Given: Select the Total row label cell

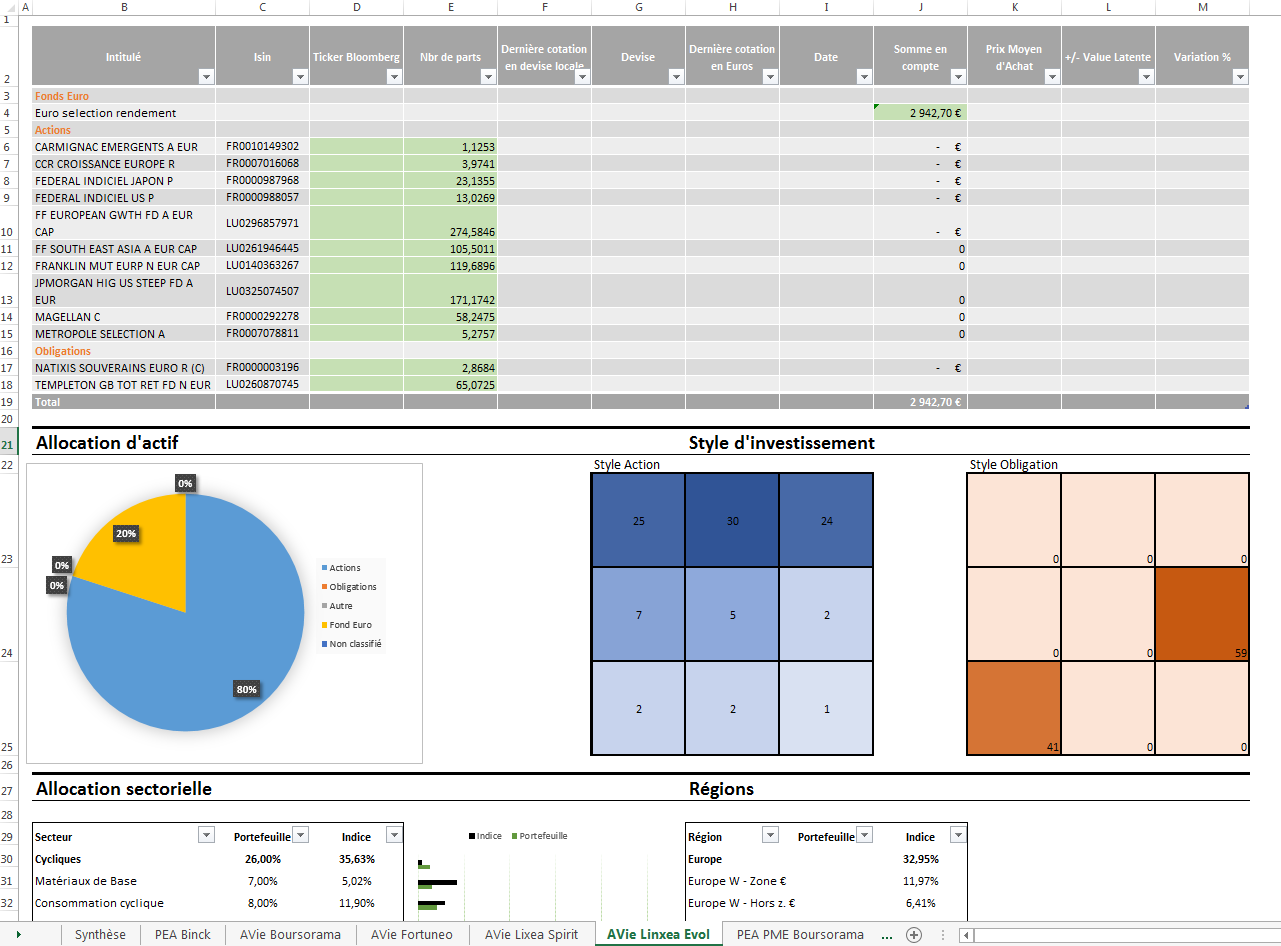Looking at the screenshot, I should [x=123, y=401].
